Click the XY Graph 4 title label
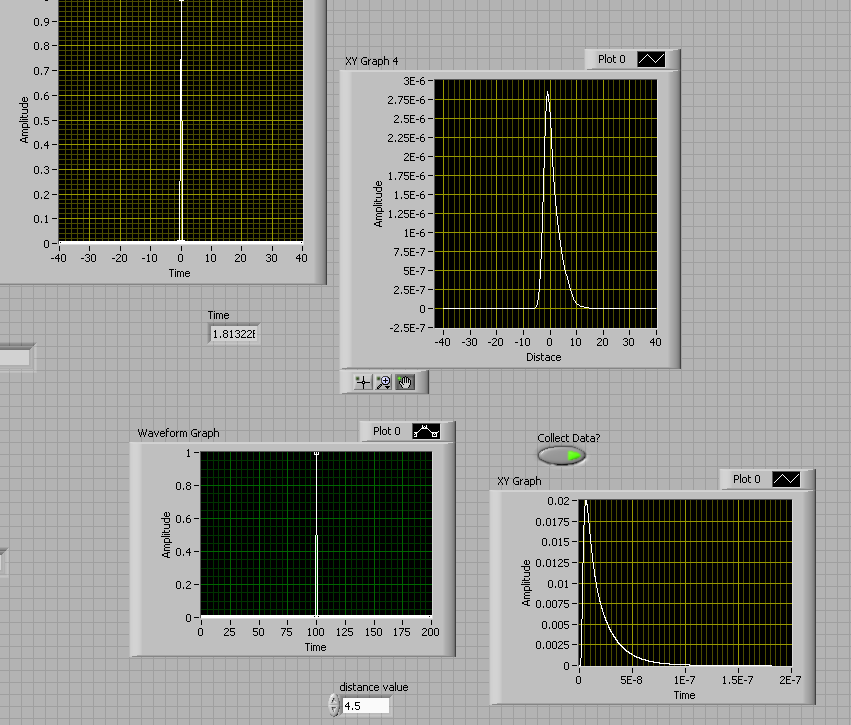Viewport: 851px width, 725px height. [372, 62]
